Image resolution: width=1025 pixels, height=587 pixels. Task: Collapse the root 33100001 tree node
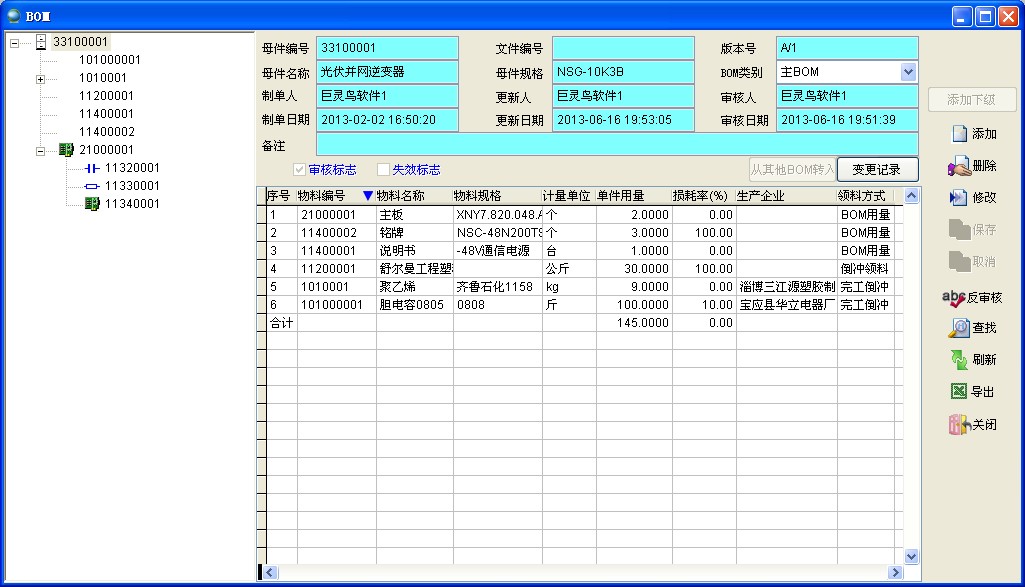[x=14, y=42]
